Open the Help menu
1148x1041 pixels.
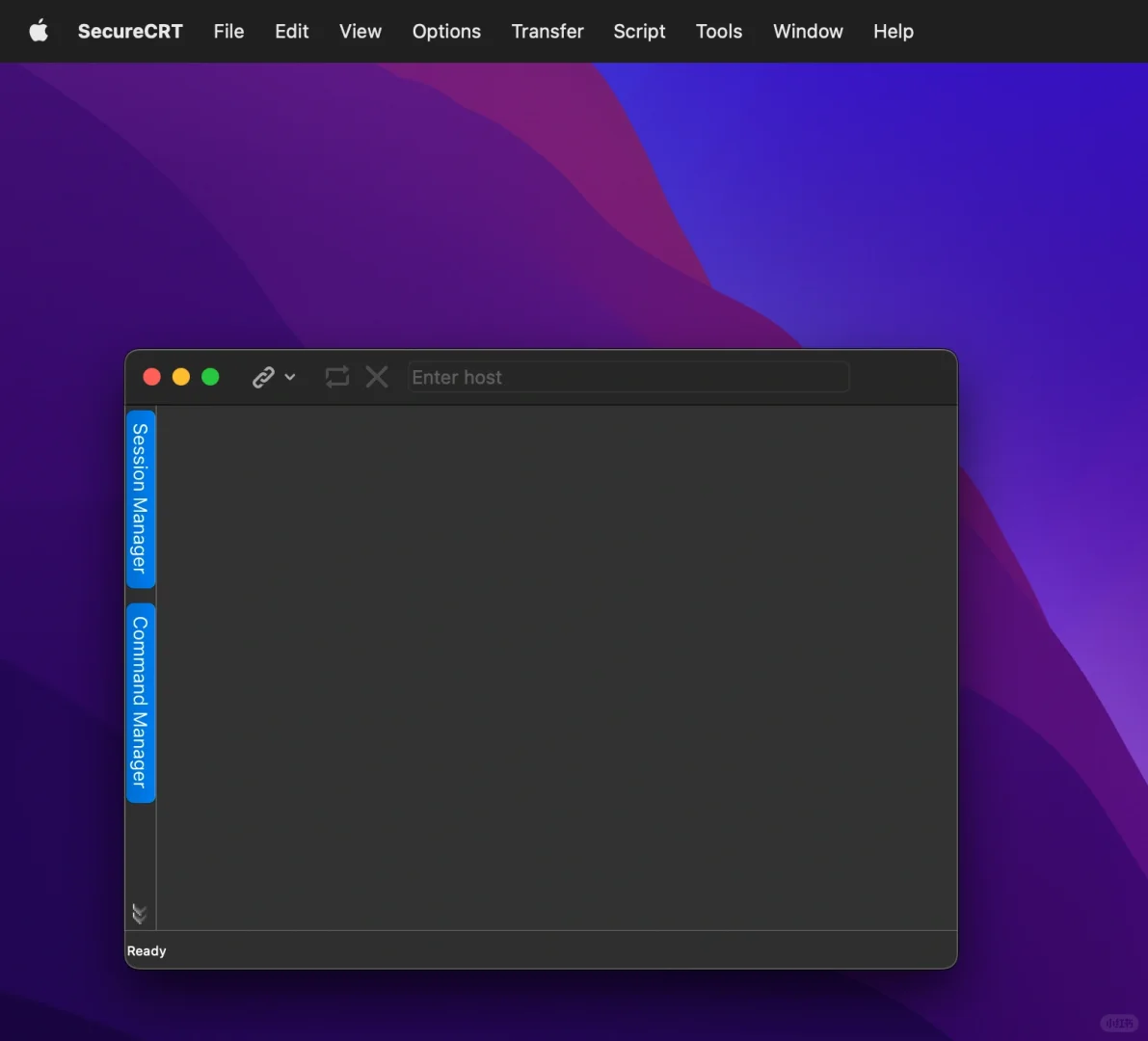[x=894, y=32]
